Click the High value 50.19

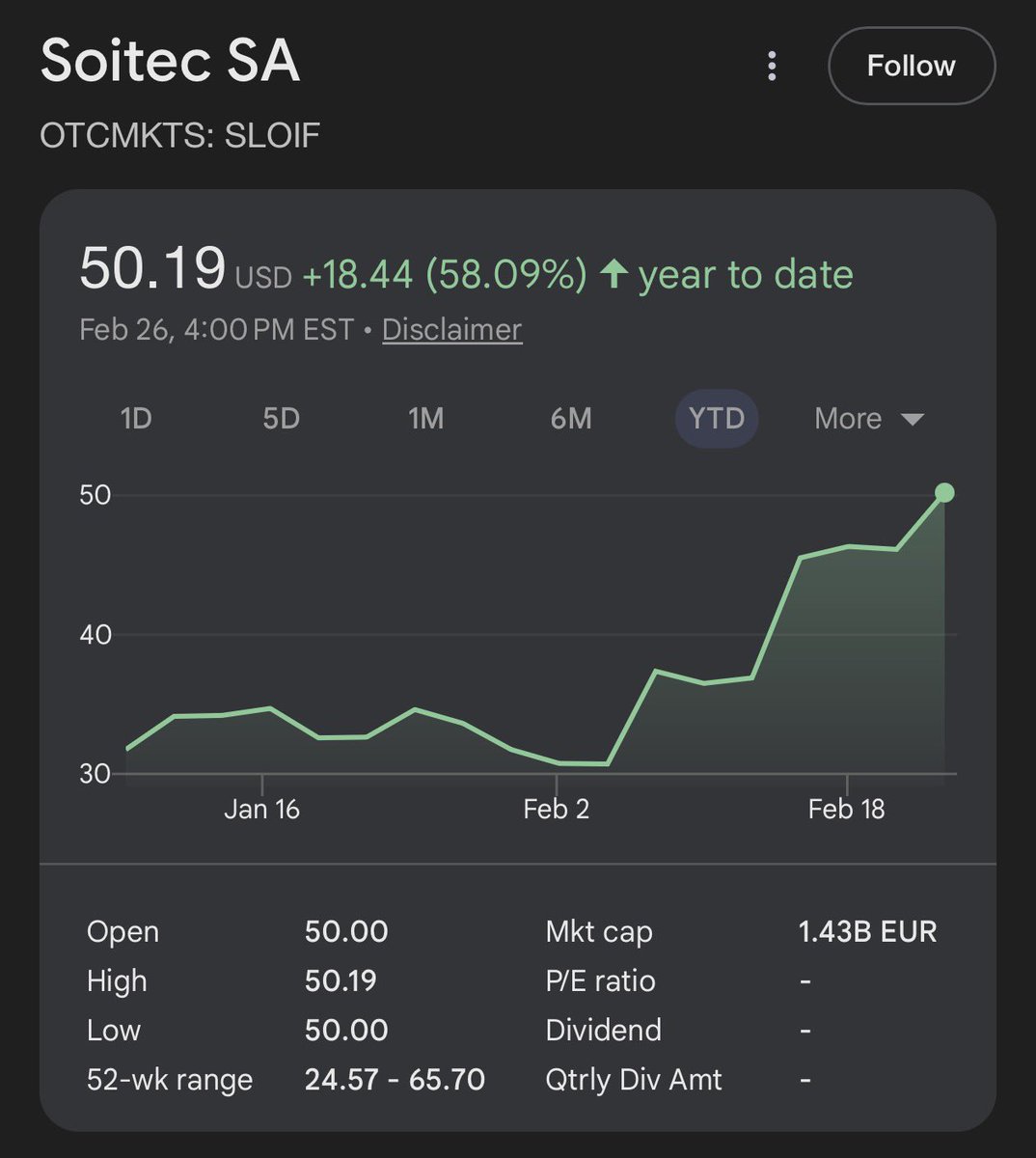pyautogui.click(x=341, y=980)
